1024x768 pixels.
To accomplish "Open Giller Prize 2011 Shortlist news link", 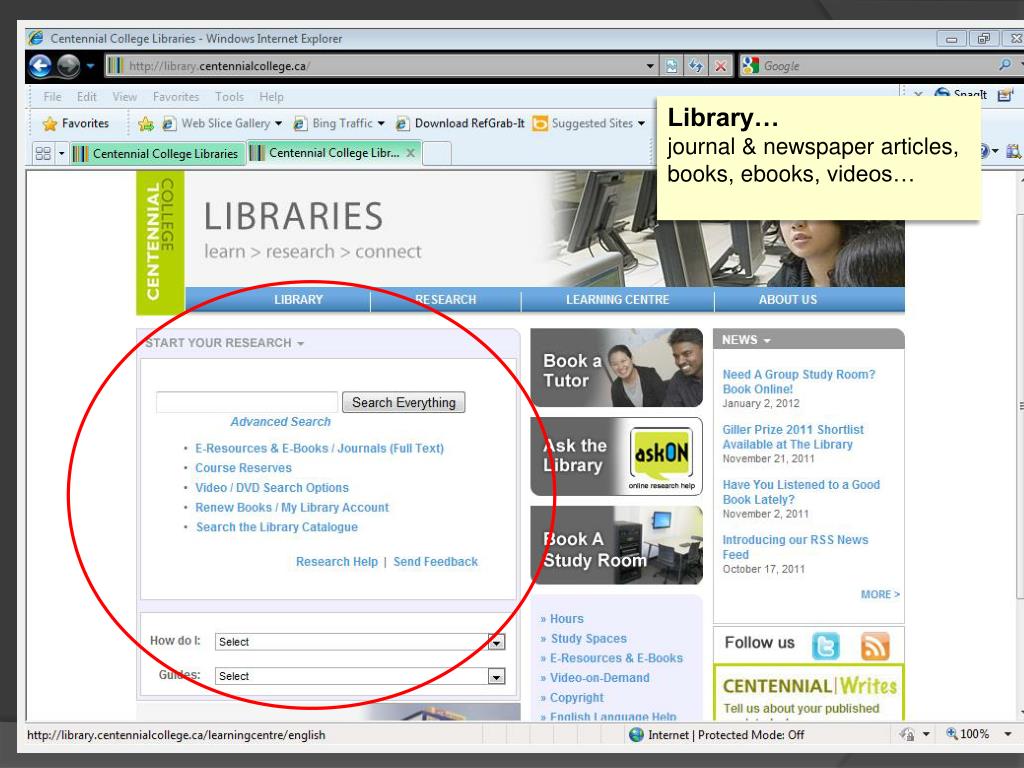I will 793,437.
